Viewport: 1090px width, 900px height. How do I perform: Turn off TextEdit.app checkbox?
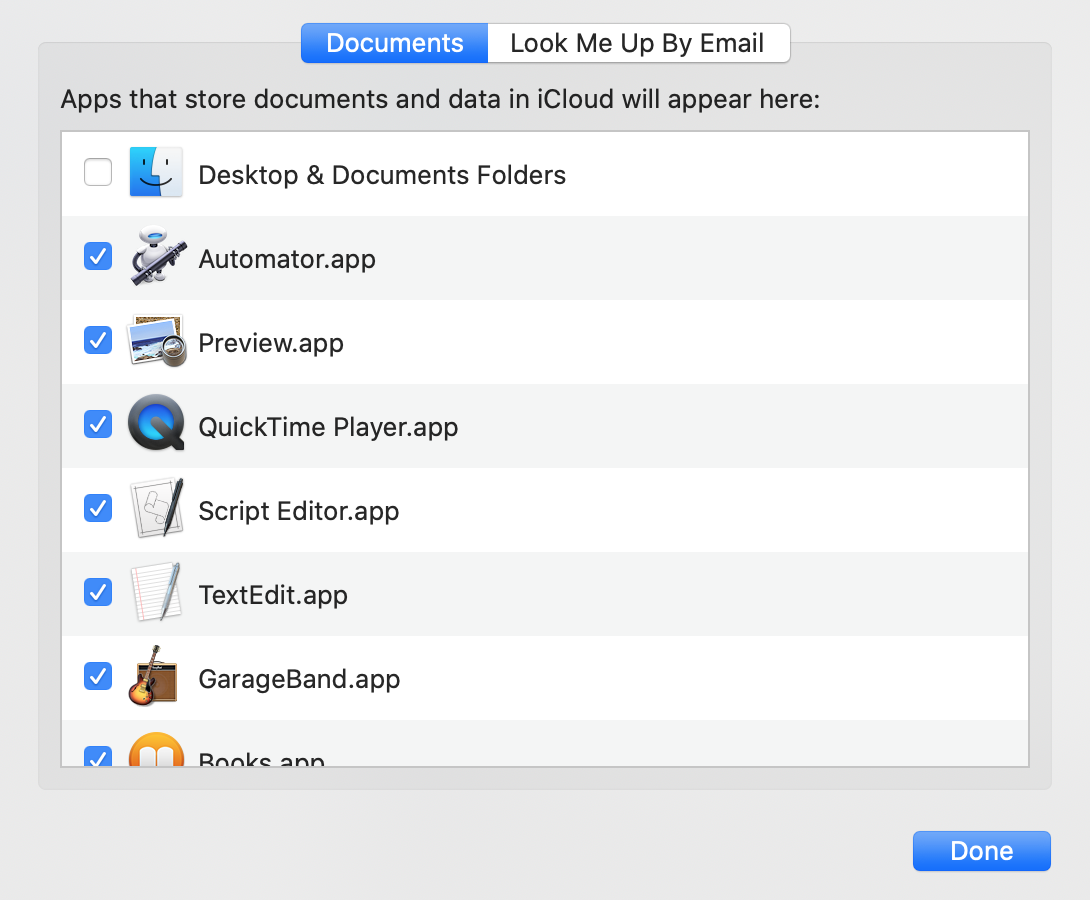coord(98,592)
